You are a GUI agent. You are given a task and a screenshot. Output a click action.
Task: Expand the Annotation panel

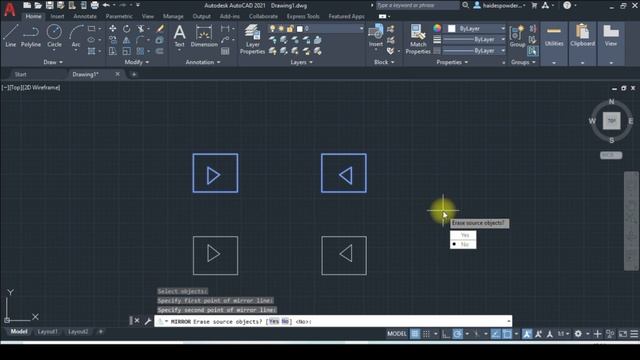point(203,62)
